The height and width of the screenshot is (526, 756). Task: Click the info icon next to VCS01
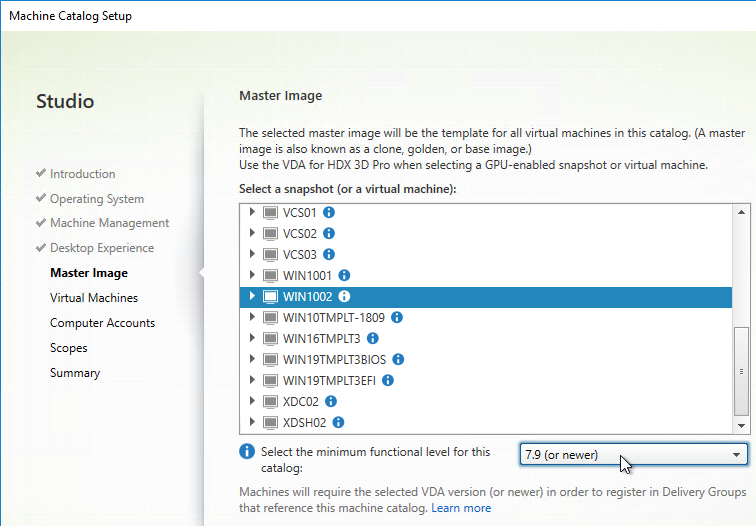(329, 212)
